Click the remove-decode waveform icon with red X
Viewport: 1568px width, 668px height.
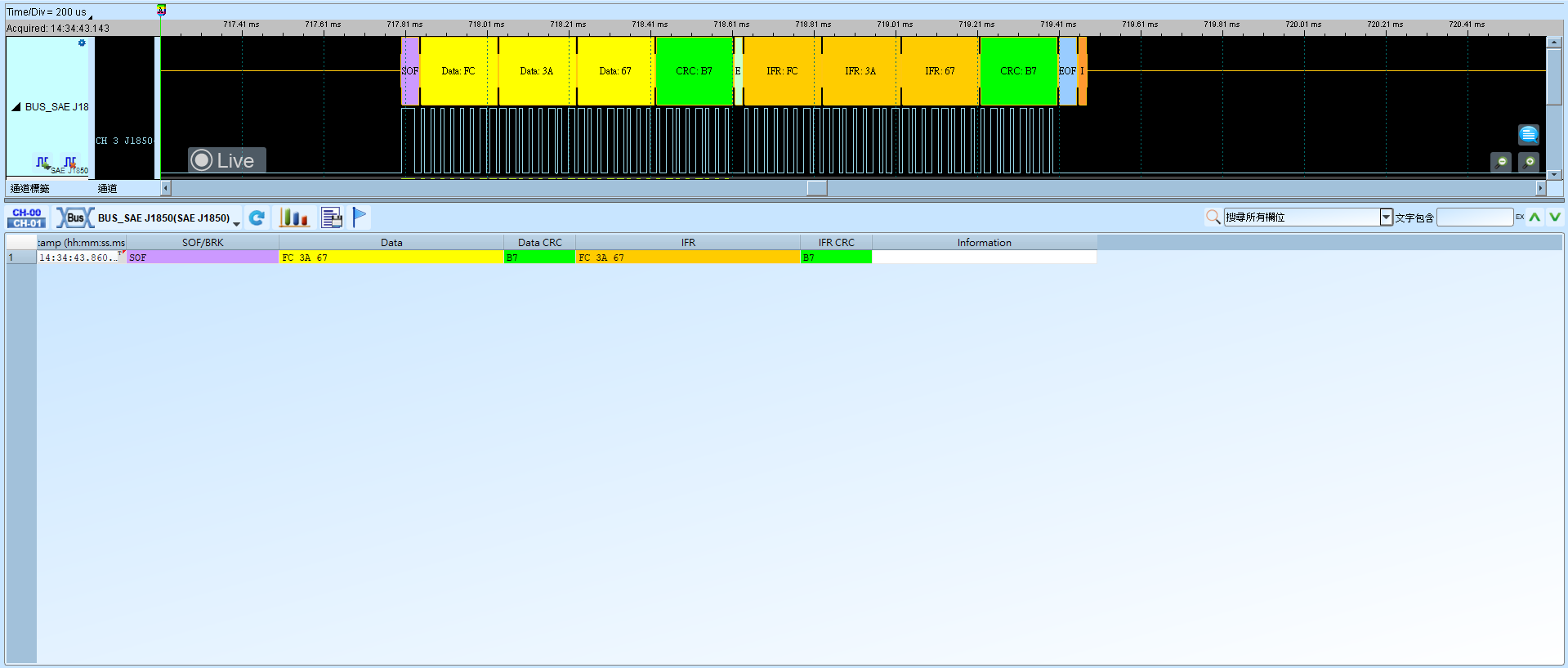tap(71, 163)
